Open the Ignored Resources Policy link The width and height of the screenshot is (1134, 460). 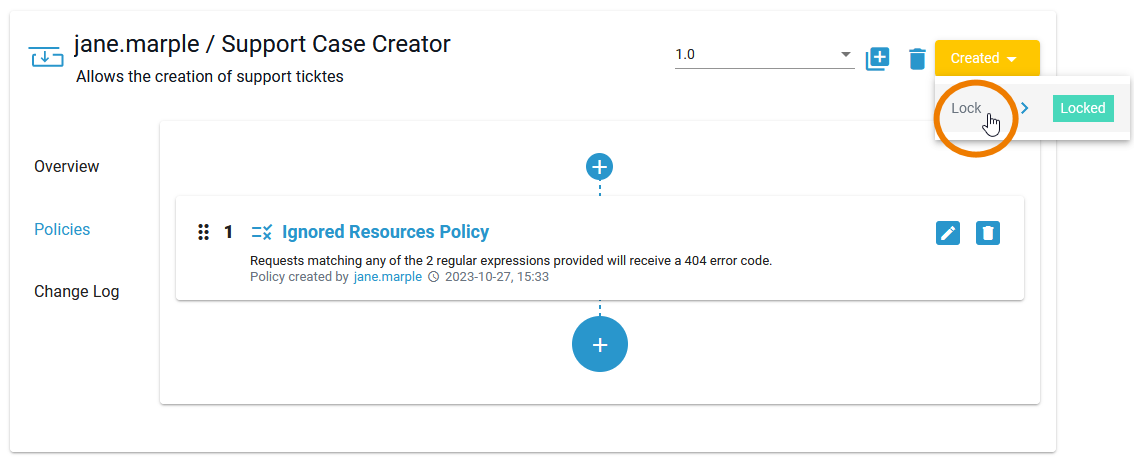[x=385, y=232]
